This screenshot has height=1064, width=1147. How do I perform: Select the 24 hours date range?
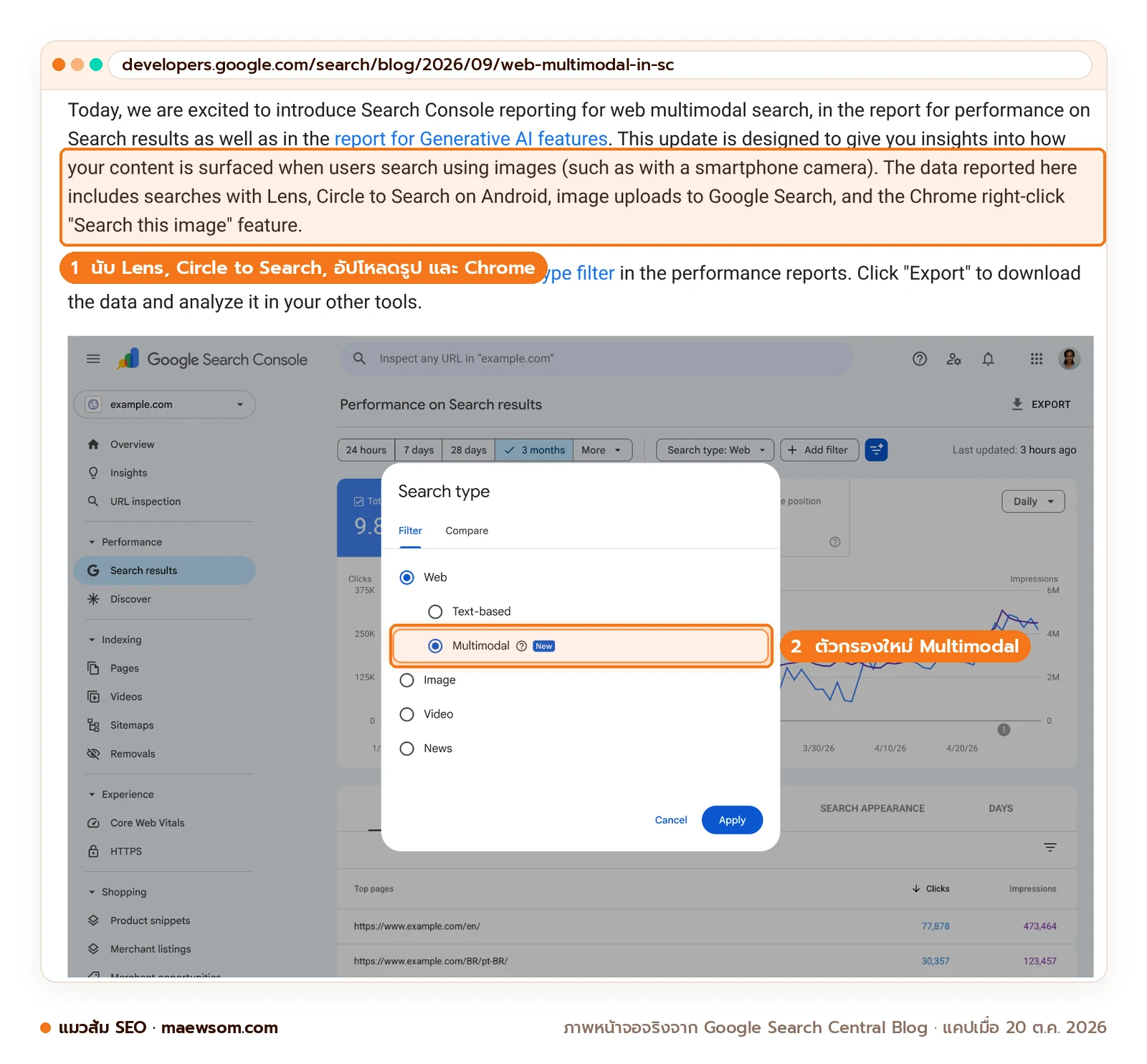[x=366, y=450]
